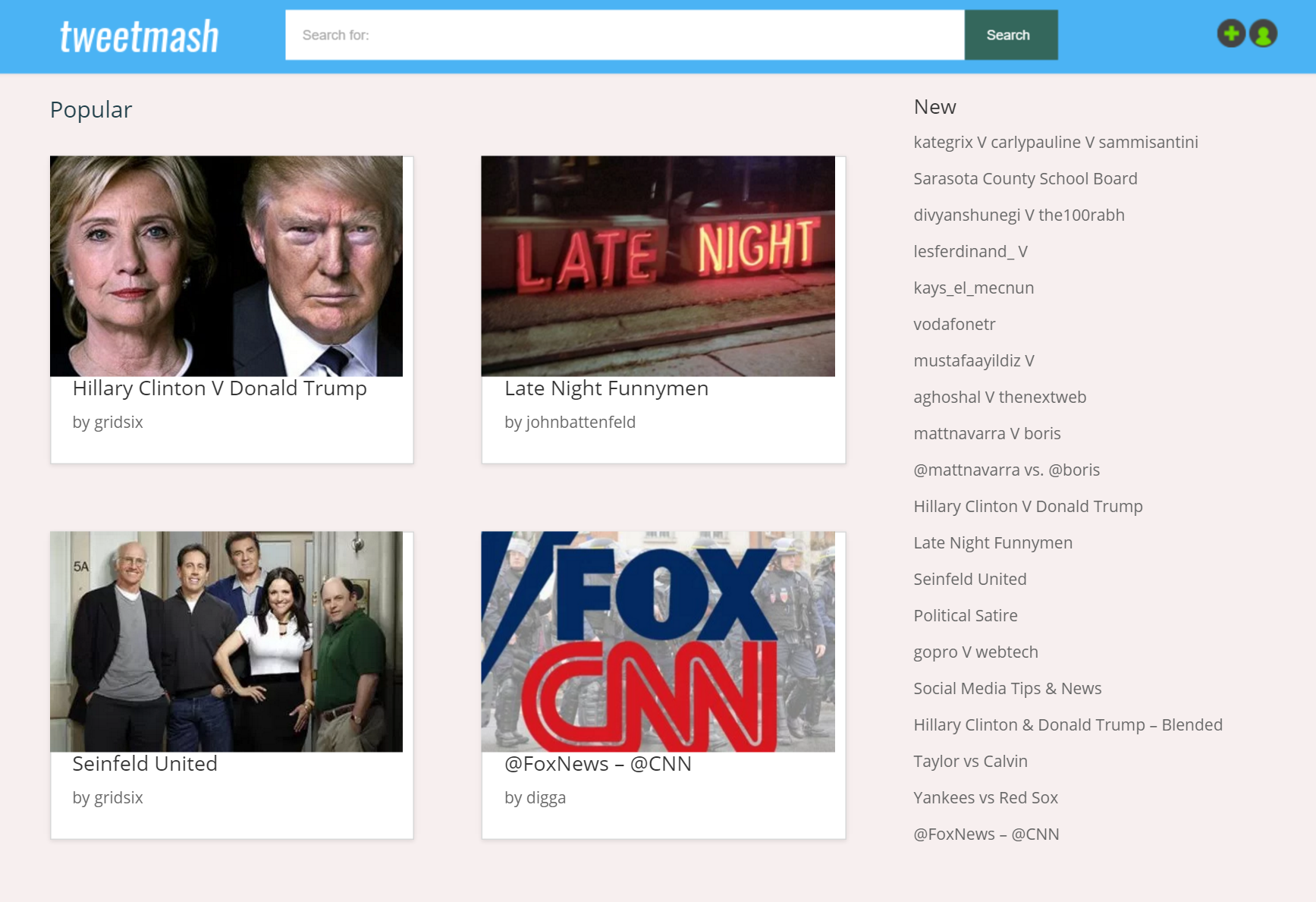
Task: Open the user profile icon
Action: [1263, 33]
